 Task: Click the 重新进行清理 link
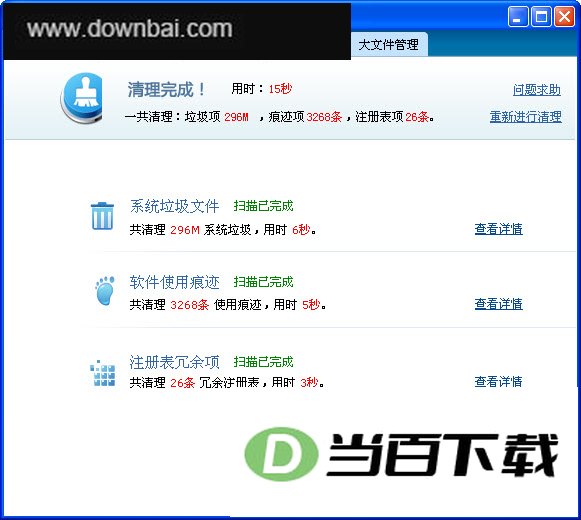(x=525, y=117)
